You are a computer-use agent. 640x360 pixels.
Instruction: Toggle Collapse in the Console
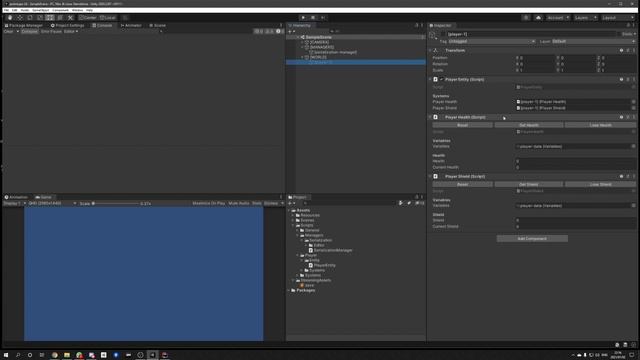click(x=29, y=31)
